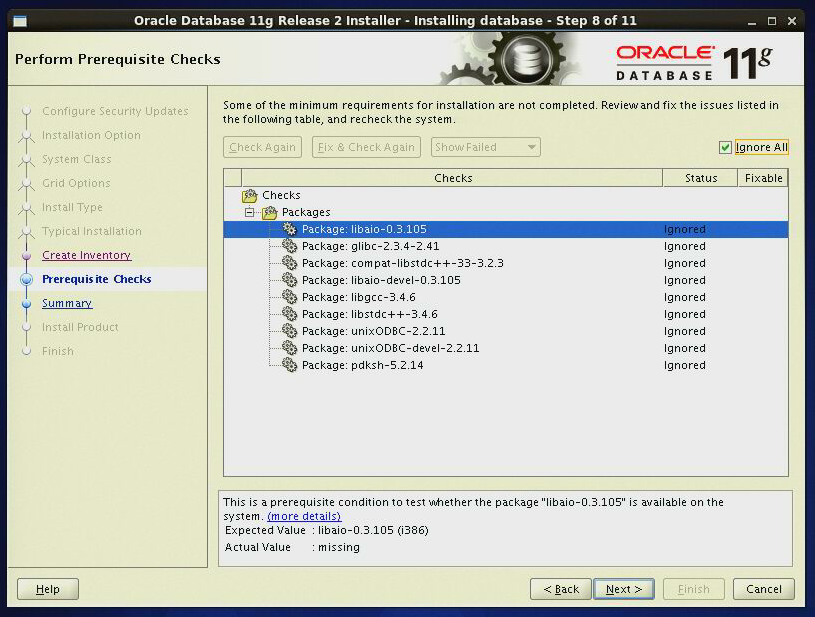Click gear icon beside unixODBC-devel-2.2.11
Screen dimensions: 815x617
tap(290, 348)
